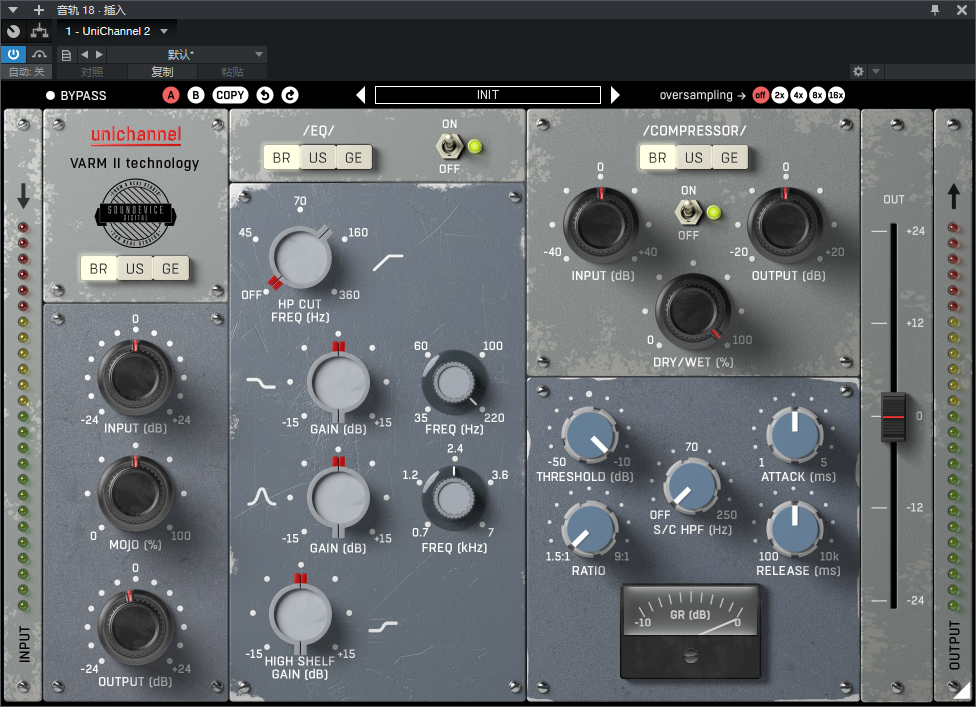Viewport: 976px width, 707px height.
Task: Click the automation curve icon
Action: [39, 54]
